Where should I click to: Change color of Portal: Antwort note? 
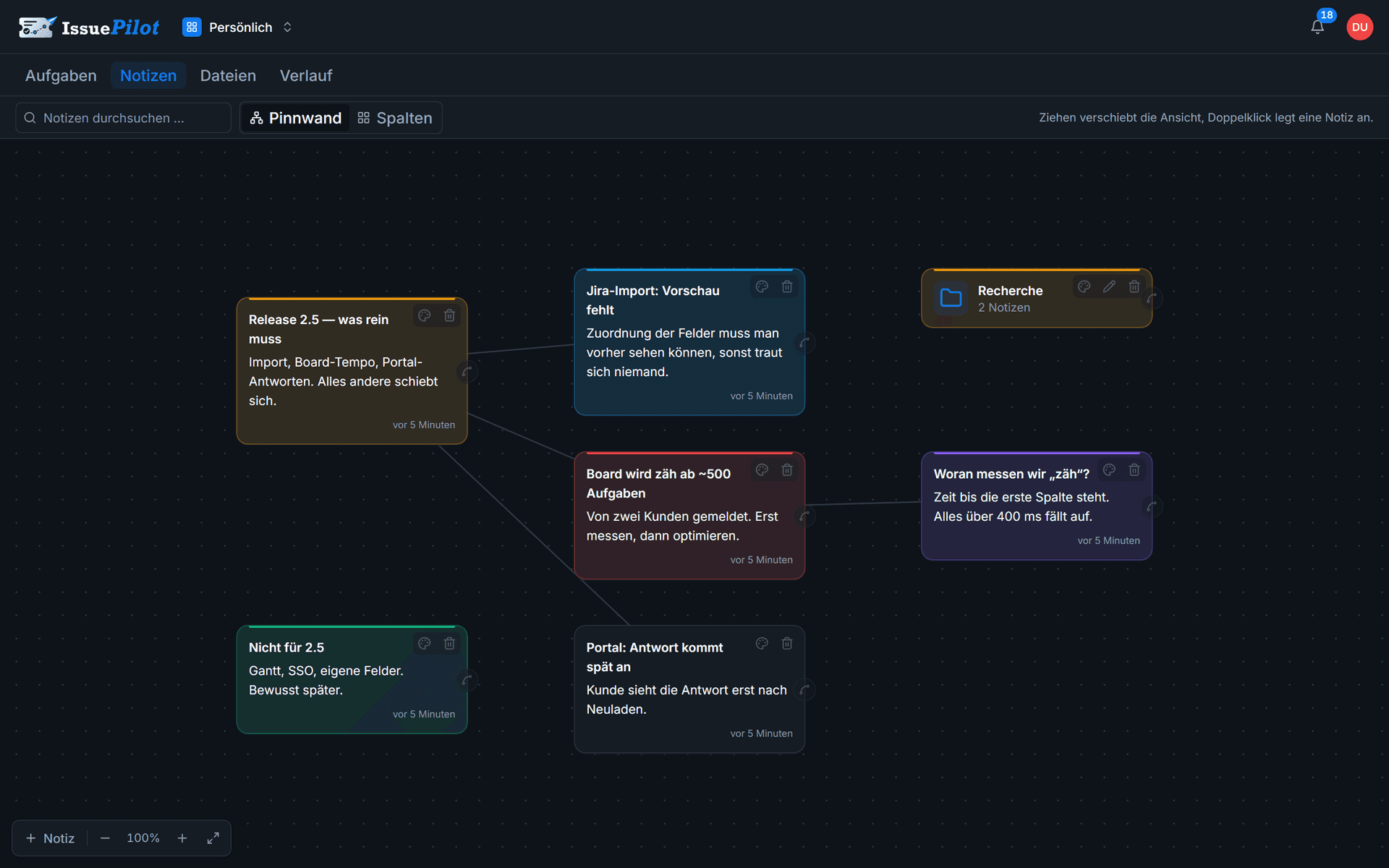(x=762, y=643)
